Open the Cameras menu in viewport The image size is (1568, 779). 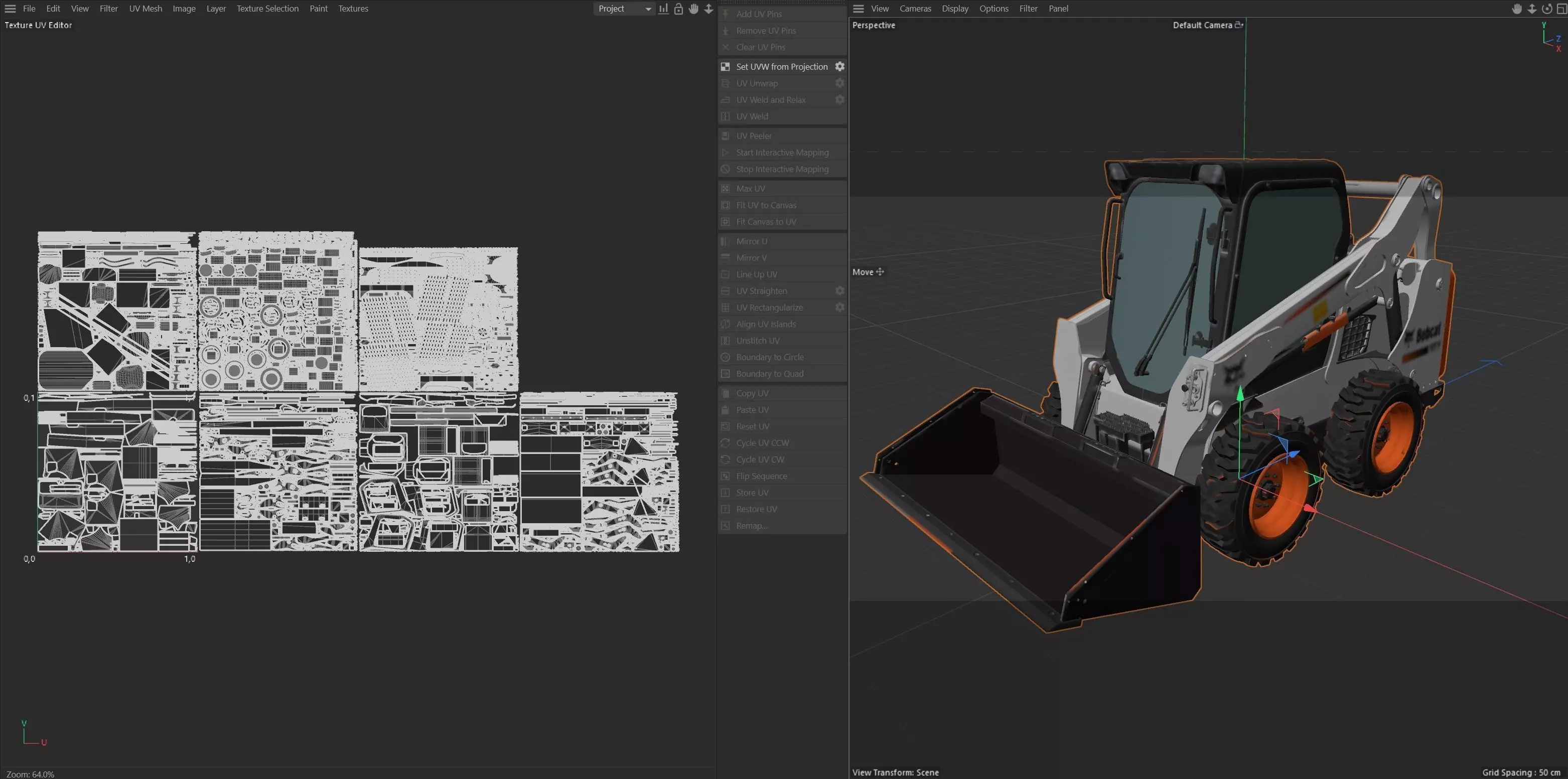(x=915, y=9)
